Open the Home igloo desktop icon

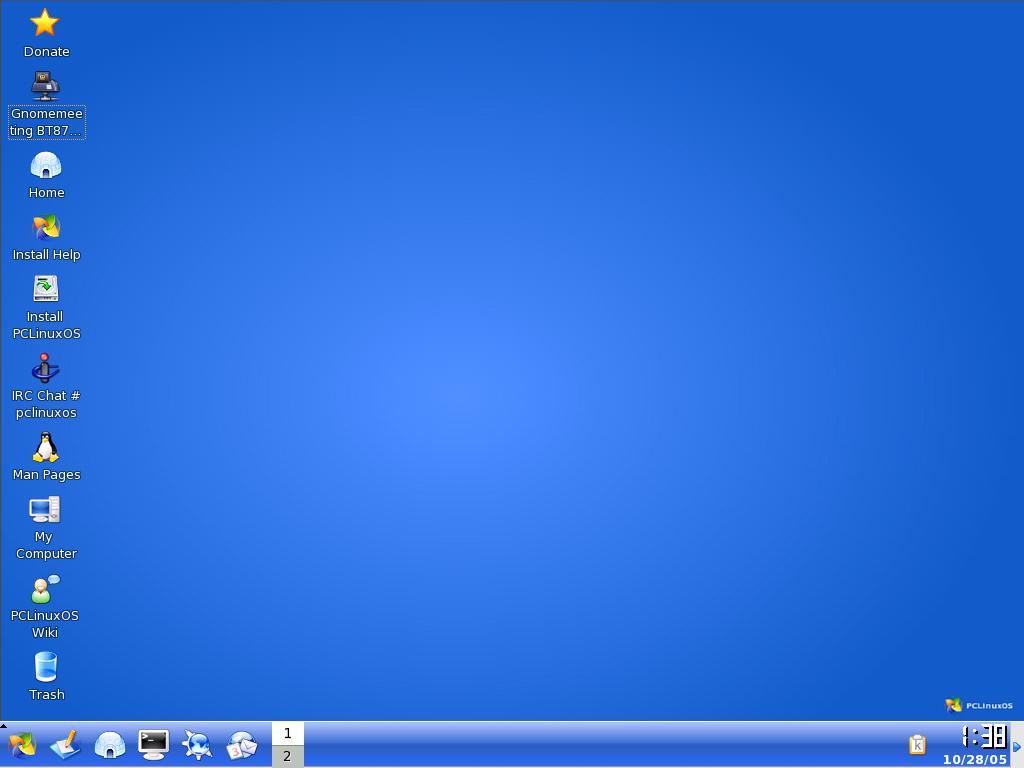pyautogui.click(x=46, y=165)
